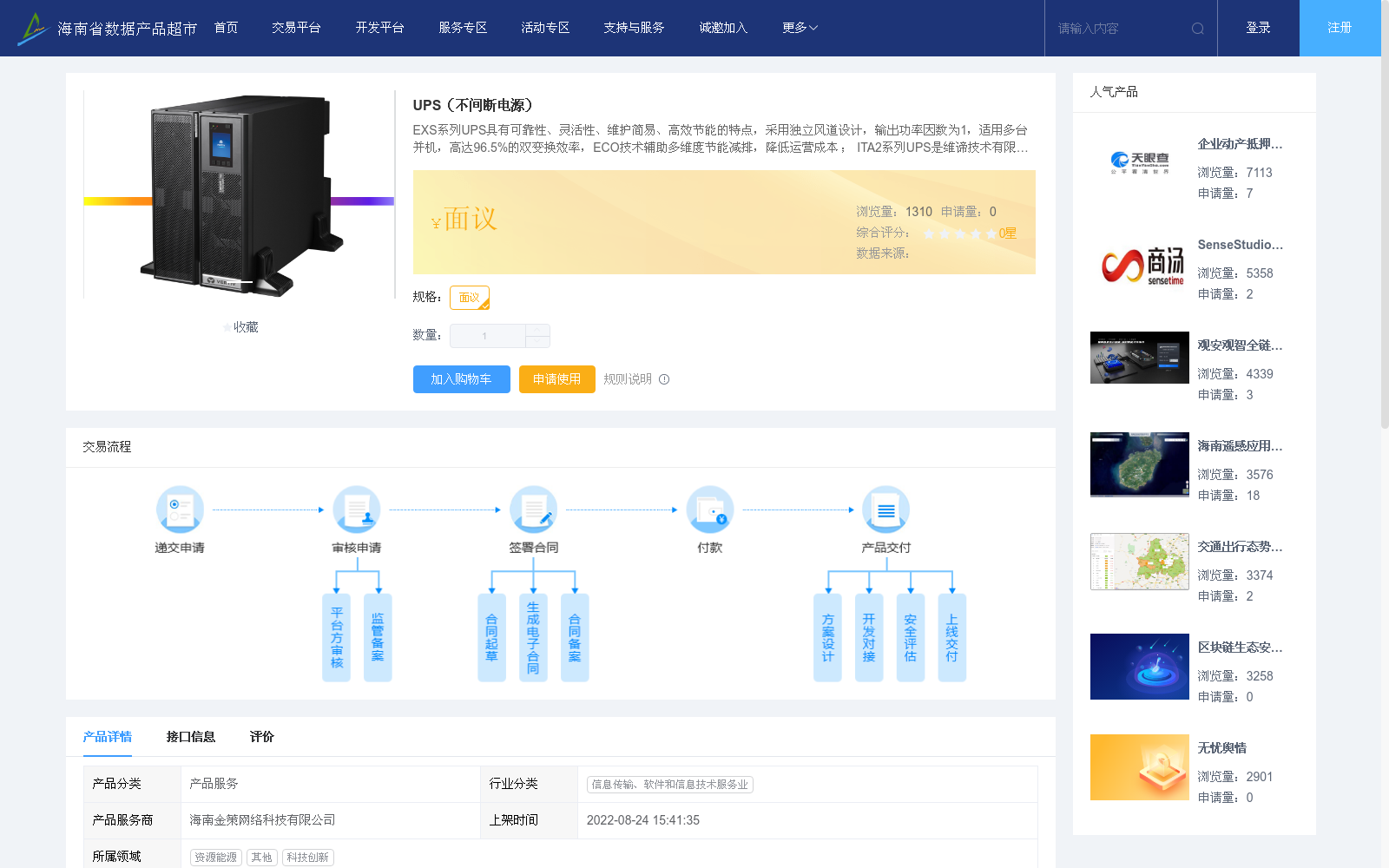
Task: Click the 海南省数据产品超市 site logo
Action: (x=108, y=29)
